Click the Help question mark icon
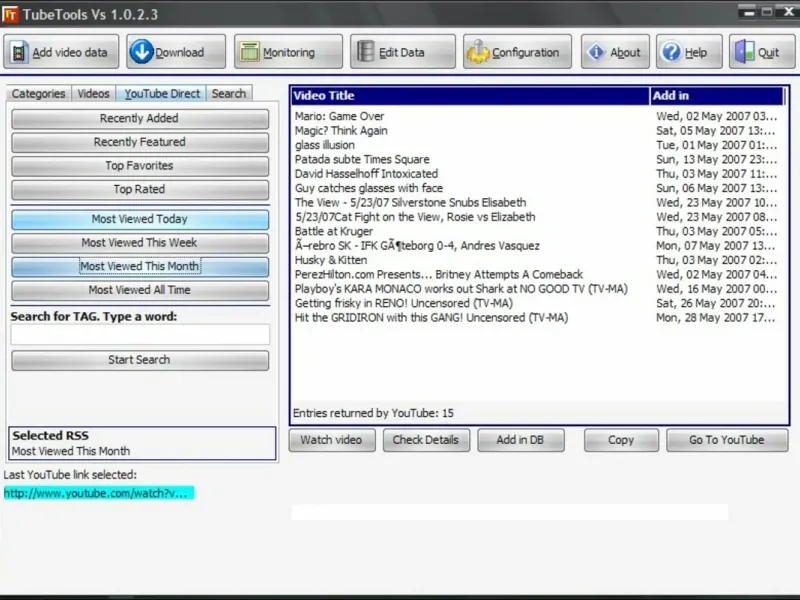Viewport: 800px width, 600px height. click(671, 52)
